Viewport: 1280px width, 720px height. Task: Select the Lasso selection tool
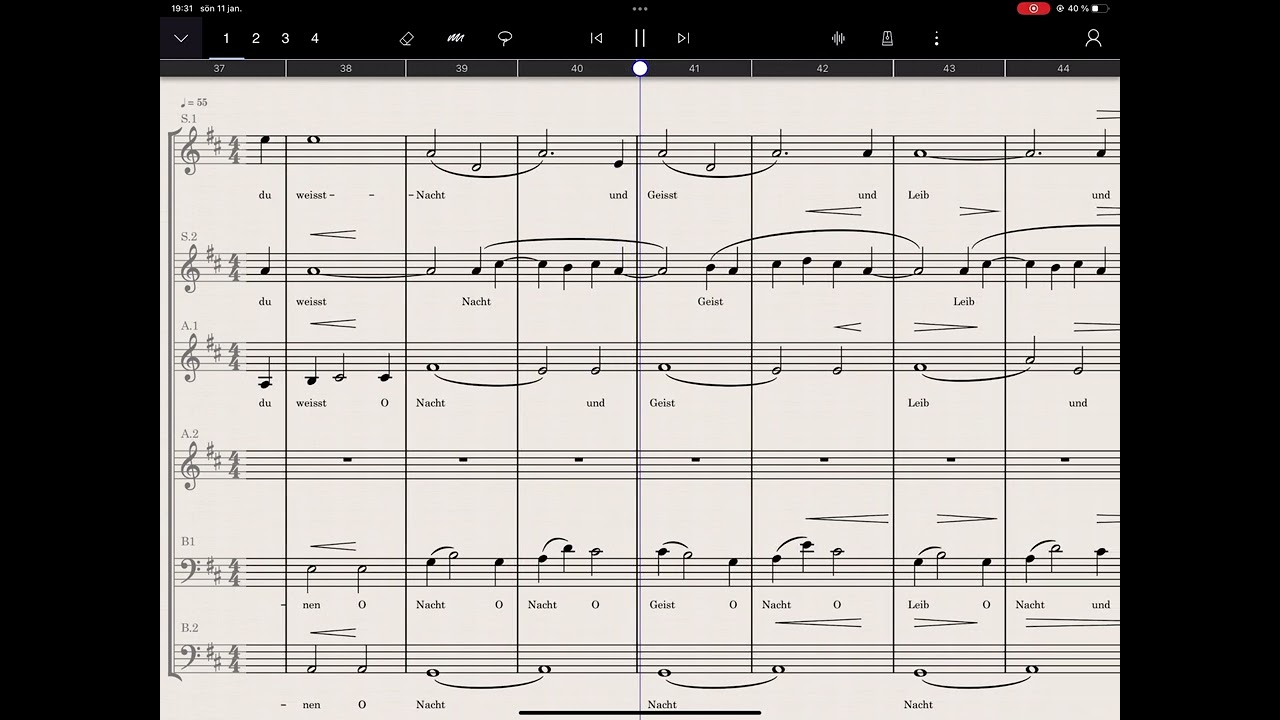coord(505,38)
